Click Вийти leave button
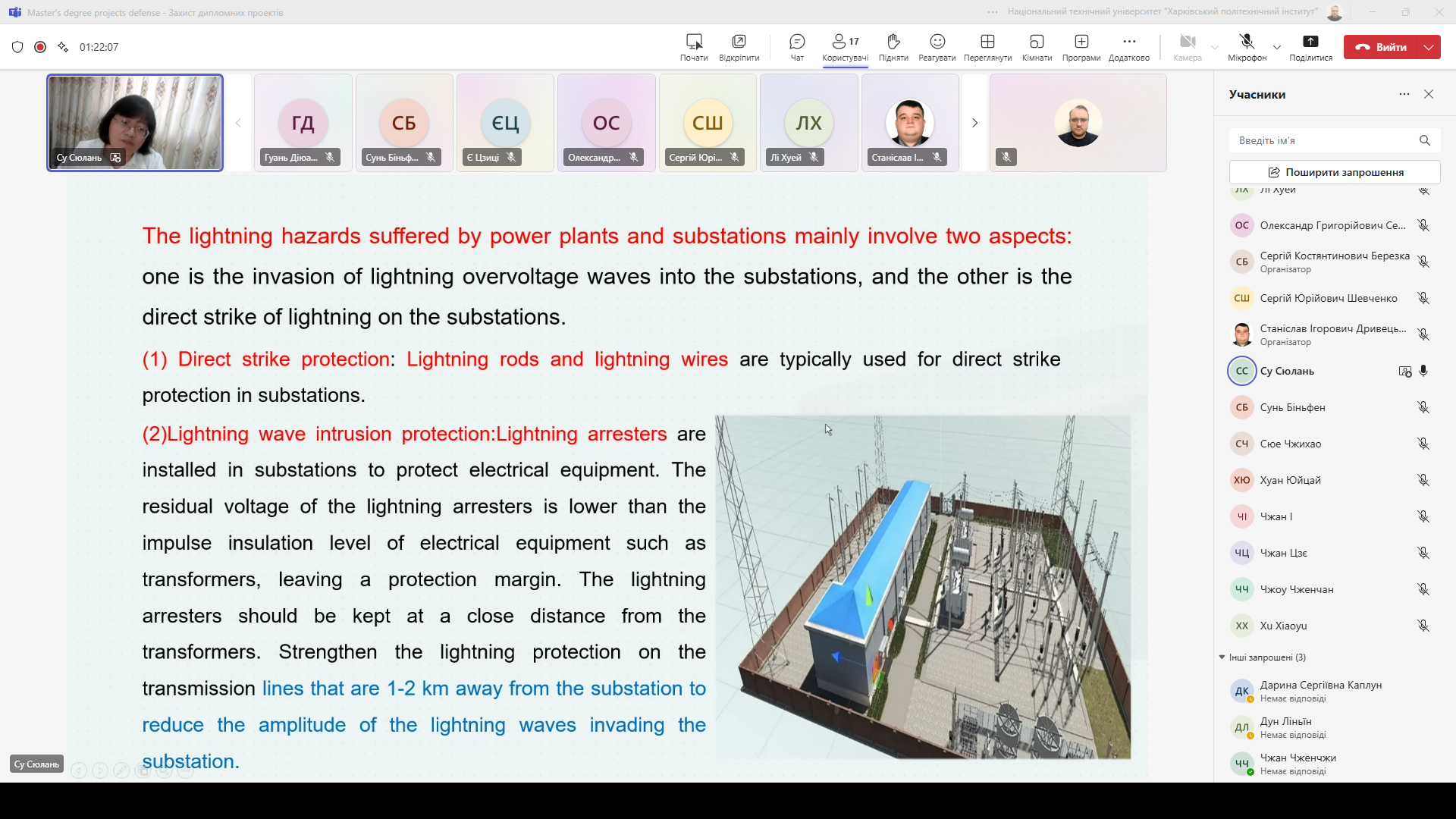 point(1381,47)
